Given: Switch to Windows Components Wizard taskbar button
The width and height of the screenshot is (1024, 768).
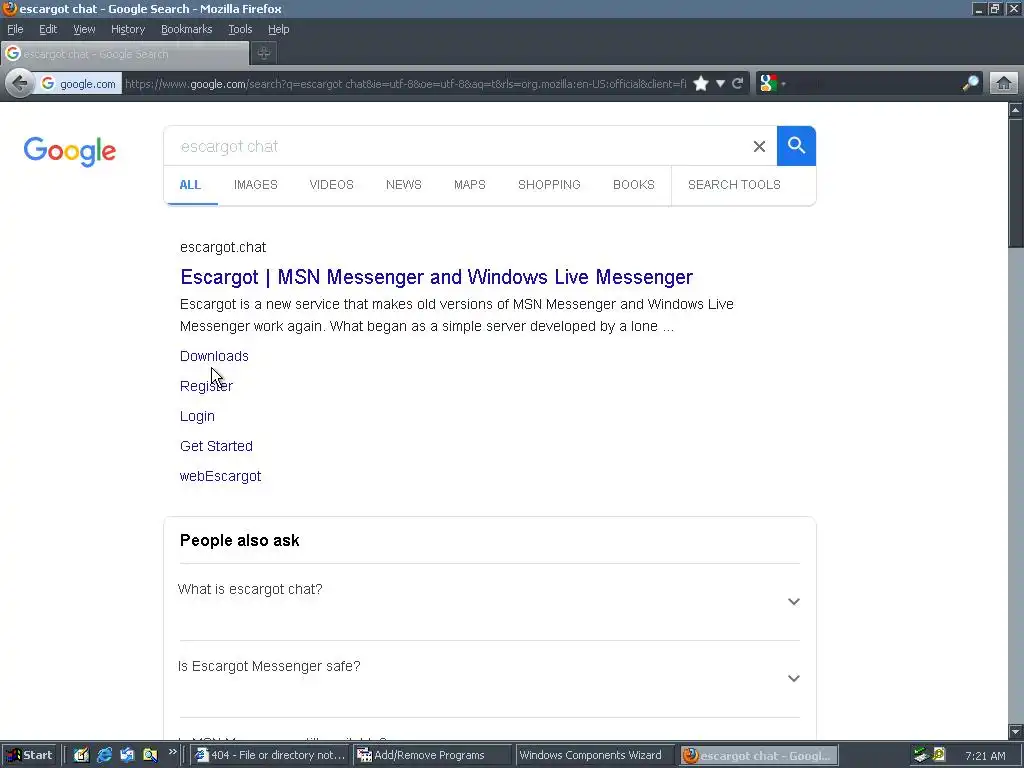Looking at the screenshot, I should pos(596,755).
